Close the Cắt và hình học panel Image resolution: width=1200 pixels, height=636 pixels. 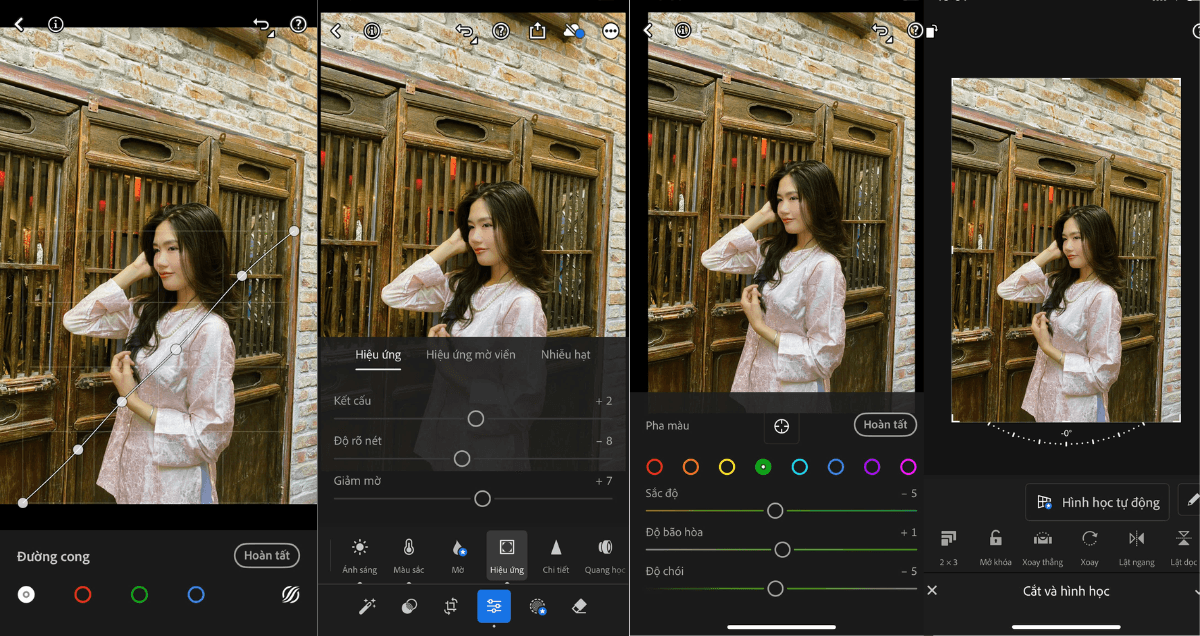pos(932,591)
